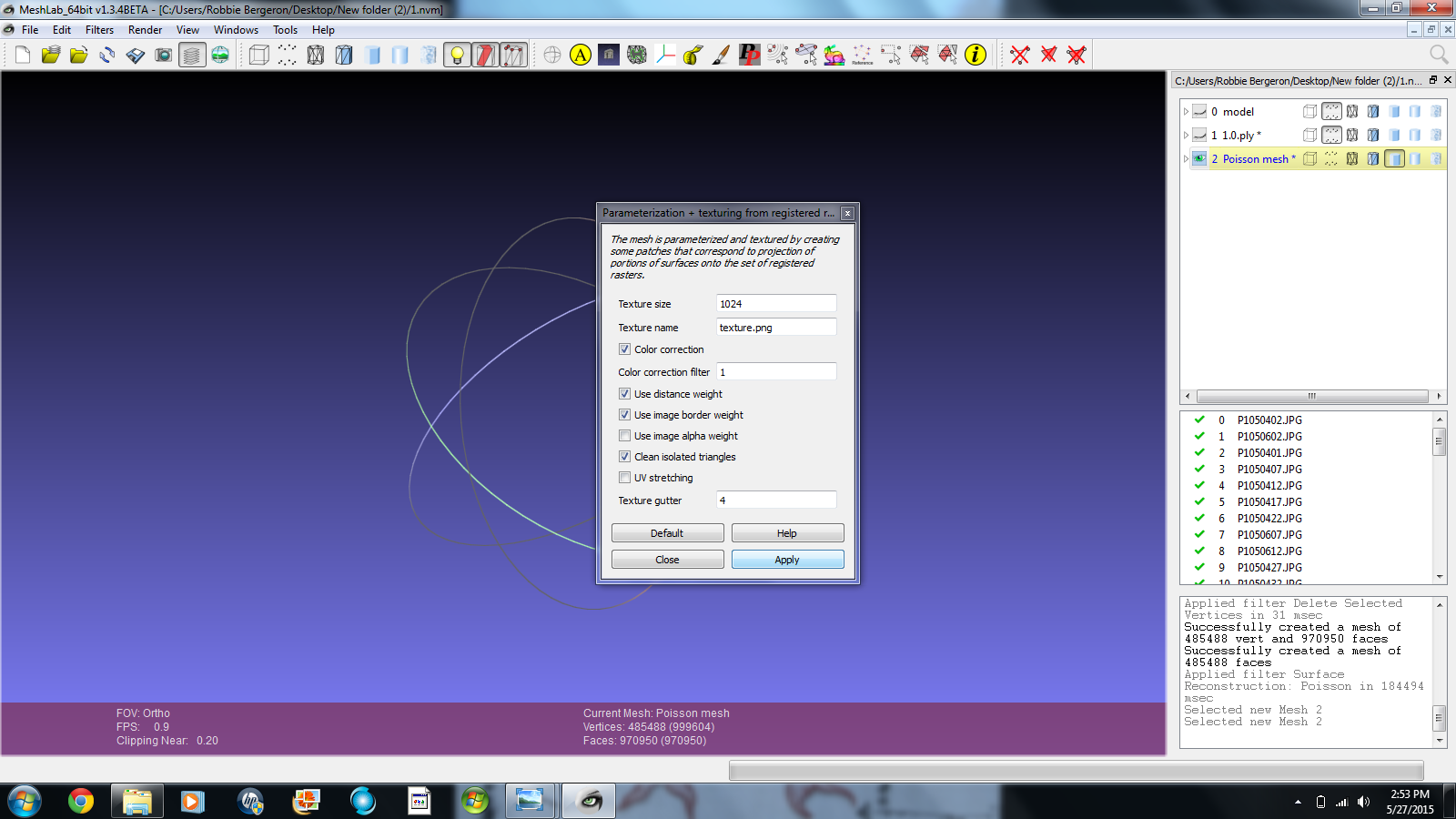Toggle the Show Layer Dialog stack icon
Image resolution: width=1456 pixels, height=819 pixels.
pos(192,55)
